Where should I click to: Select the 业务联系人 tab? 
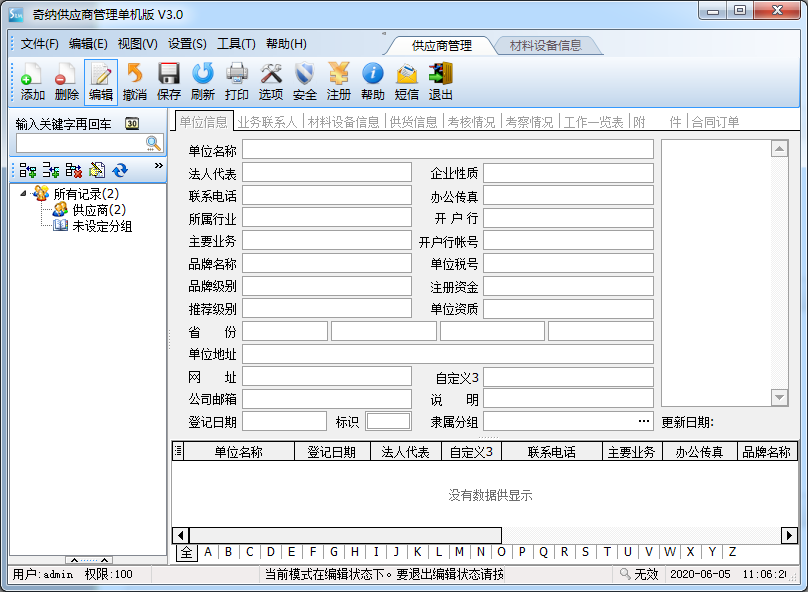(267, 122)
